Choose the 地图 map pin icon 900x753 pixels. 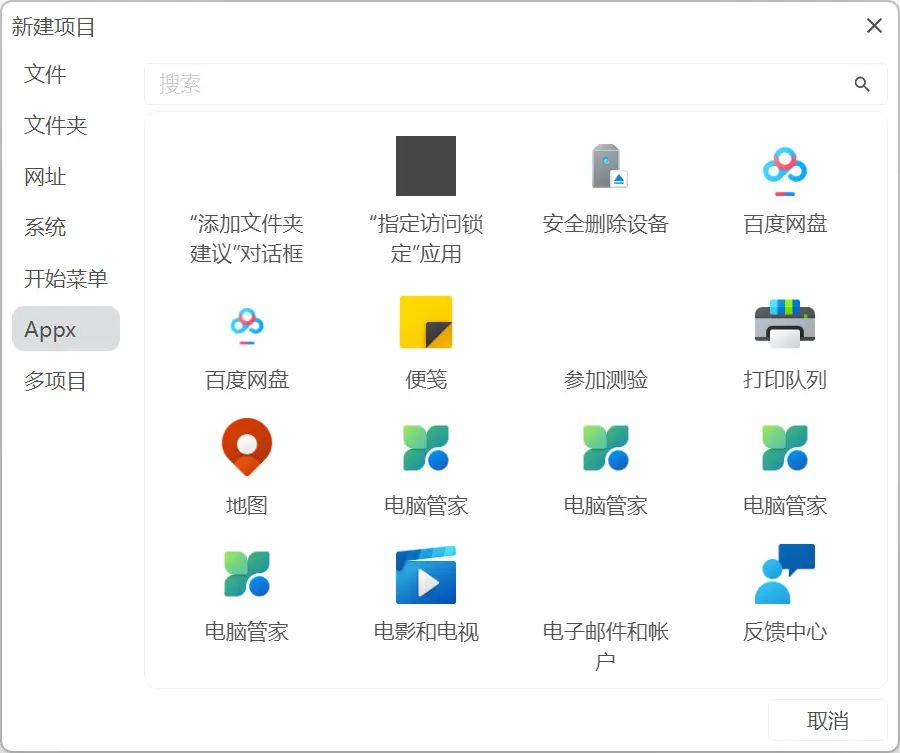[247, 447]
